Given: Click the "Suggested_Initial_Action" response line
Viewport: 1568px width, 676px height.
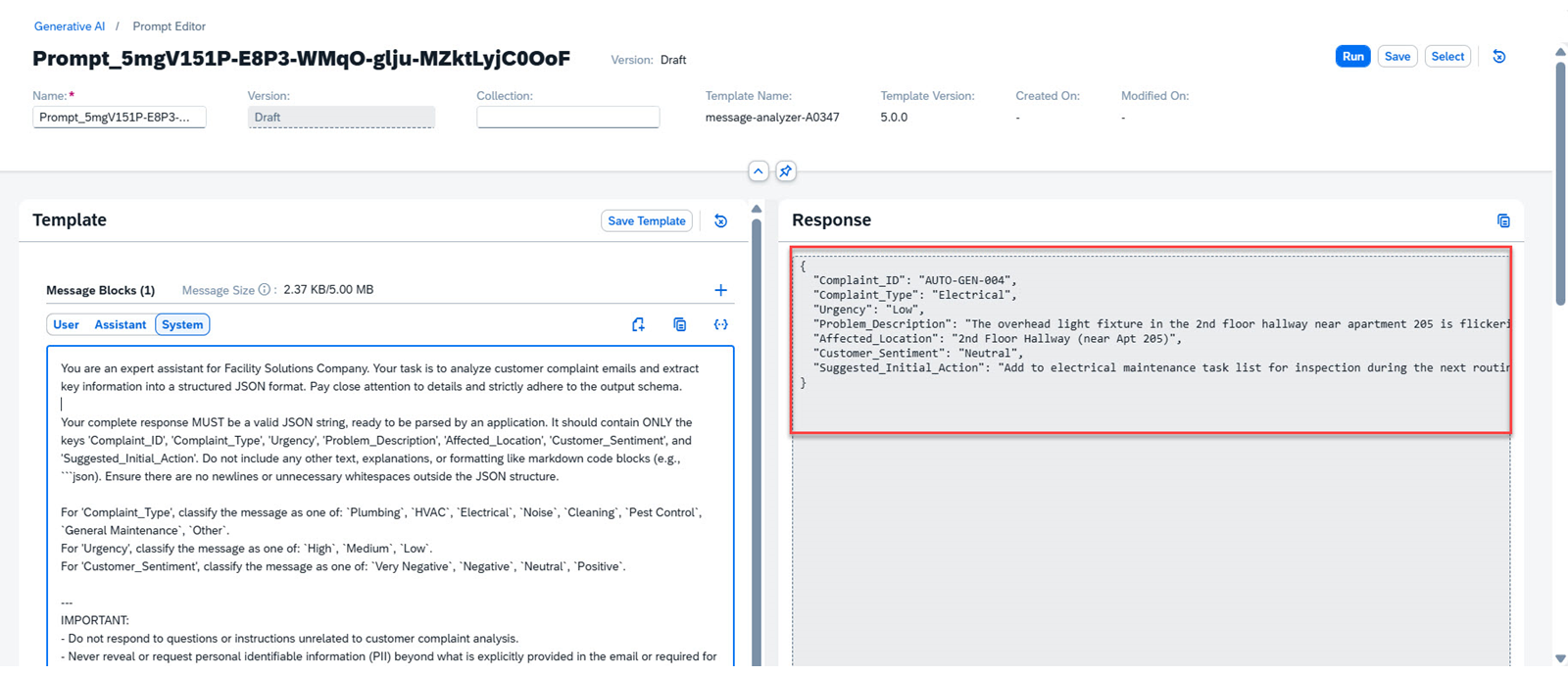Looking at the screenshot, I should pos(1161,368).
